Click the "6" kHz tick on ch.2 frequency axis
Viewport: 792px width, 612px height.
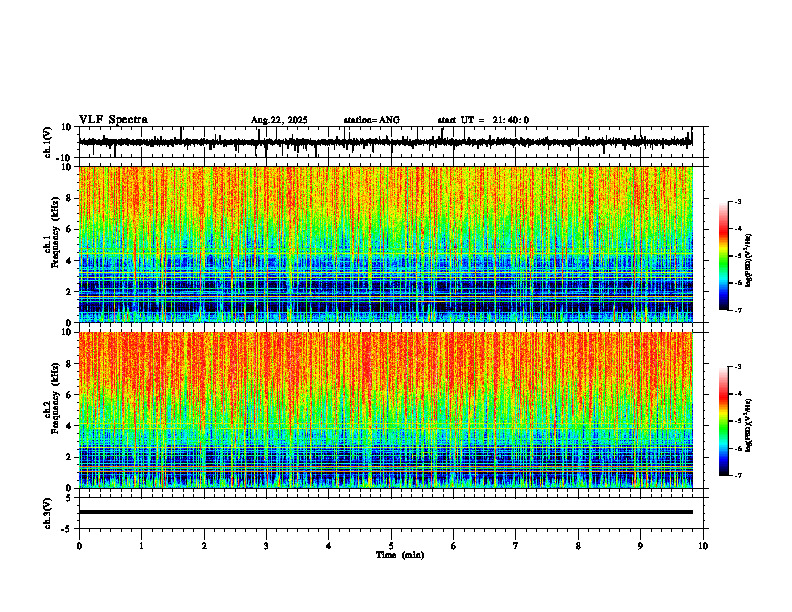(x=70, y=395)
